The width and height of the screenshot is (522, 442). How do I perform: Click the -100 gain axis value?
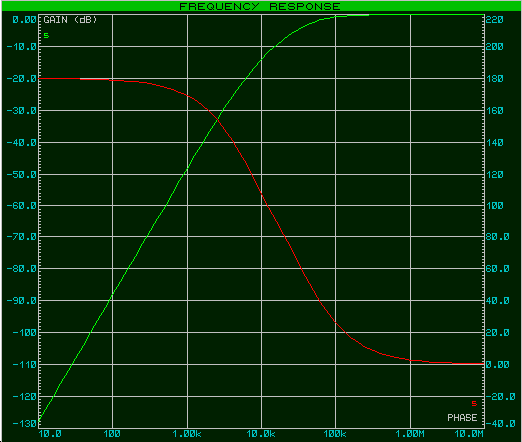[25, 333]
